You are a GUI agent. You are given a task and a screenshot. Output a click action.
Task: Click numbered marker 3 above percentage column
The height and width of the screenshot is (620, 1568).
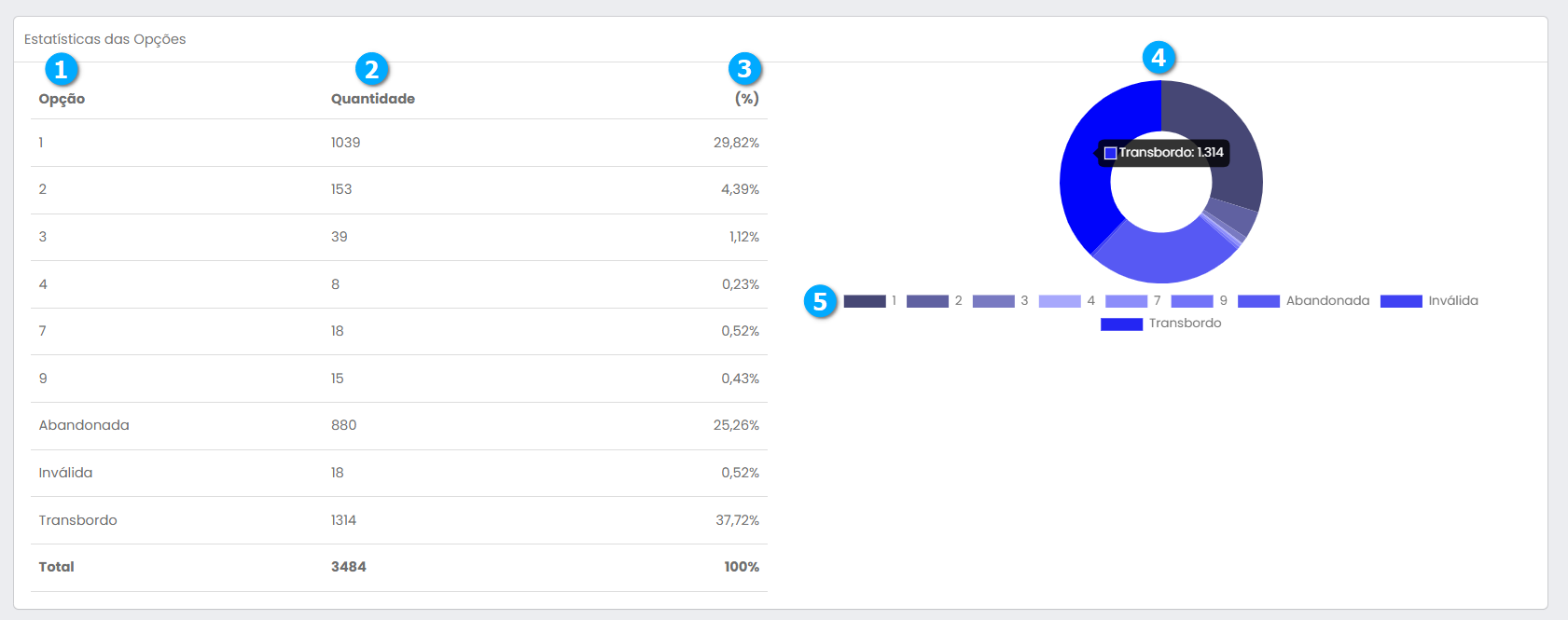point(743,68)
